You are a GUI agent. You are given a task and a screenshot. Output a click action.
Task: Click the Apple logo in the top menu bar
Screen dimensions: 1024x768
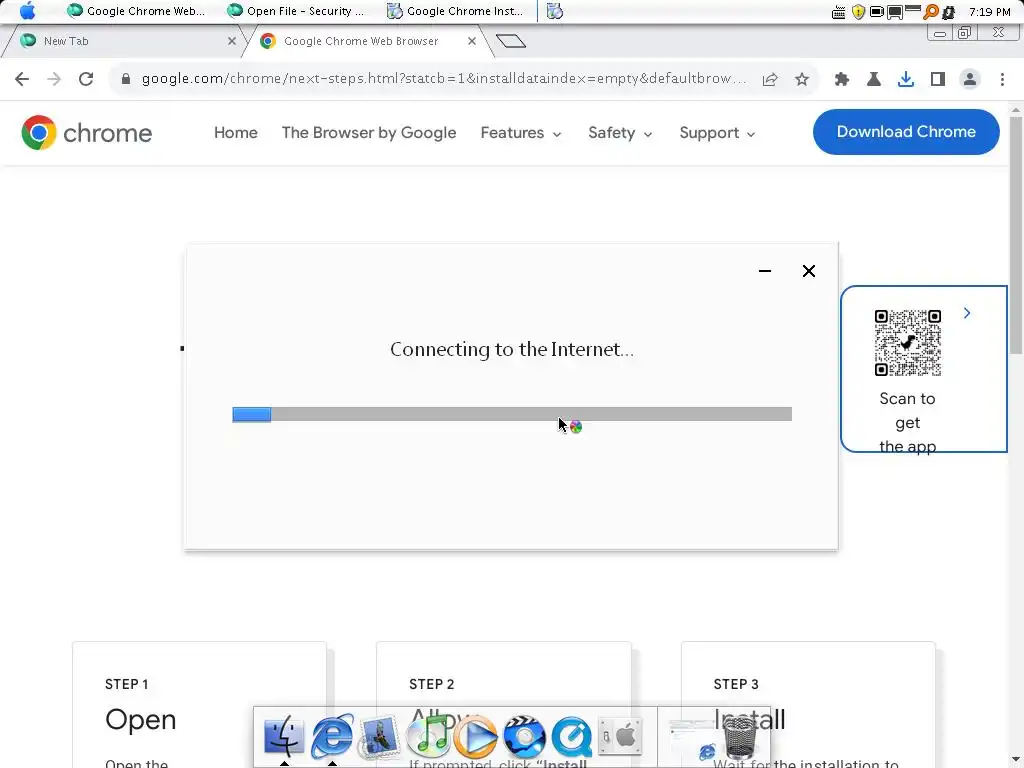[x=27, y=11]
